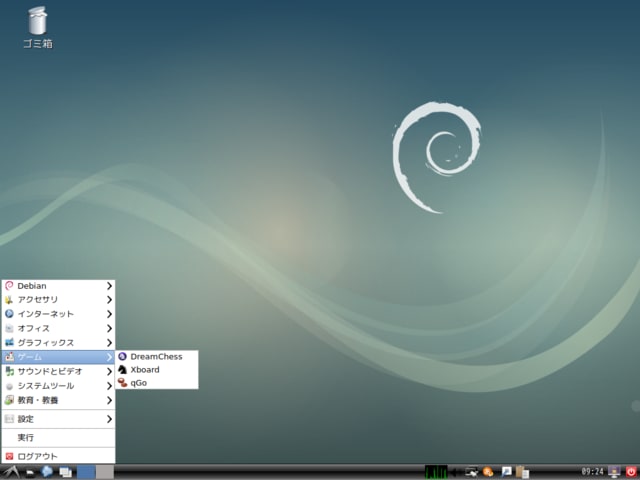The image size is (640, 480).
Task: Click the 教育・教養 category icon
Action: pyautogui.click(x=9, y=400)
